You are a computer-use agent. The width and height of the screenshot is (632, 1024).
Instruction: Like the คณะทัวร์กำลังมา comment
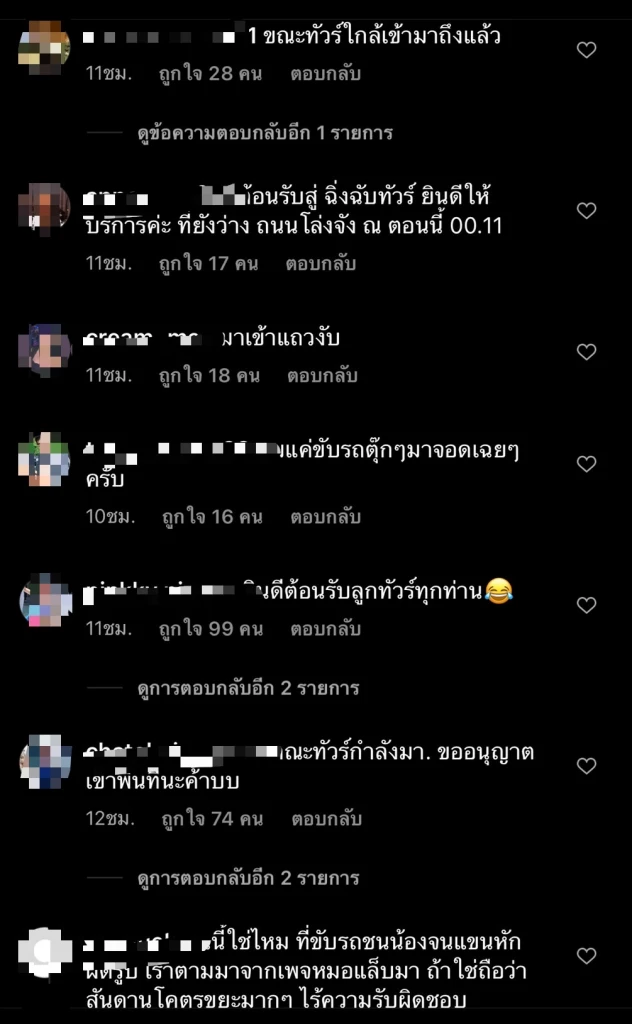[x=586, y=765]
